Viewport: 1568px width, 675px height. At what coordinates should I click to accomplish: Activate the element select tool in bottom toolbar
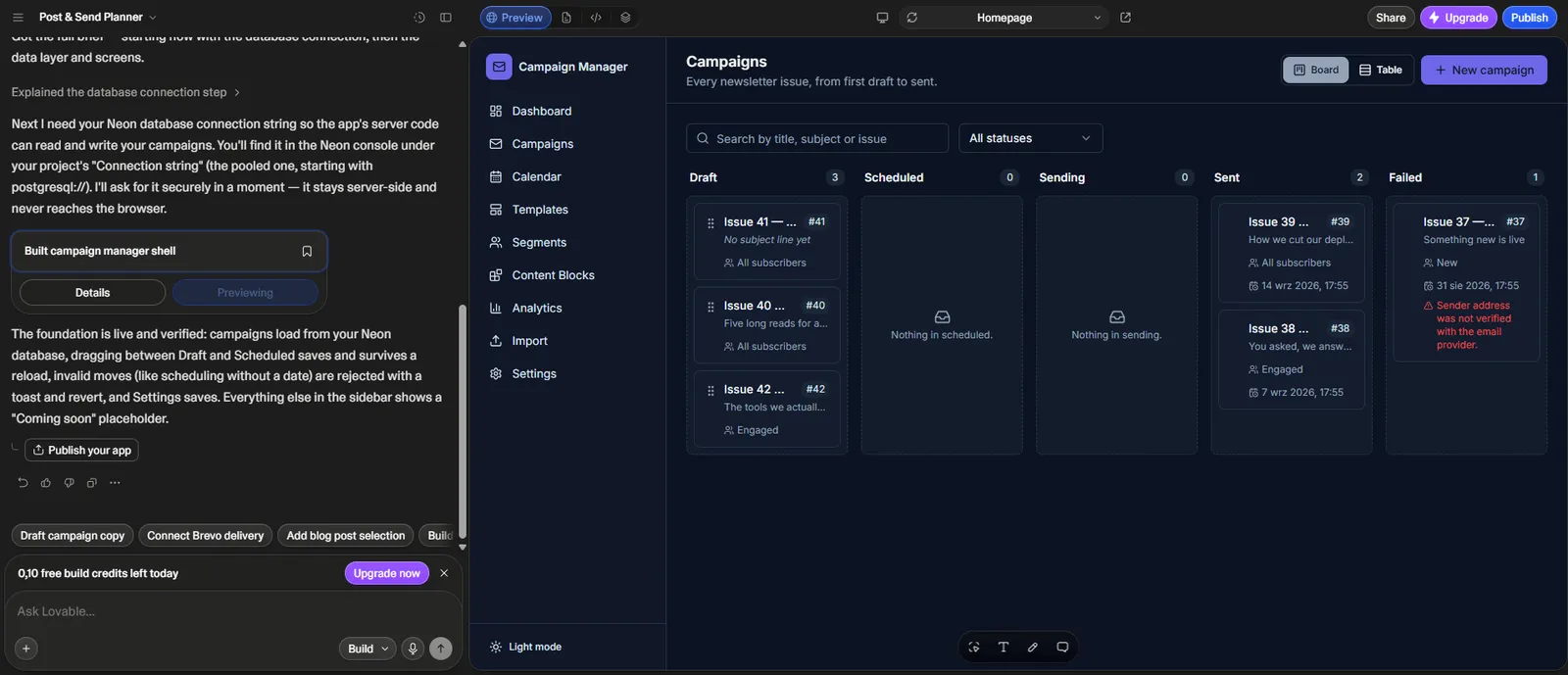[974, 647]
